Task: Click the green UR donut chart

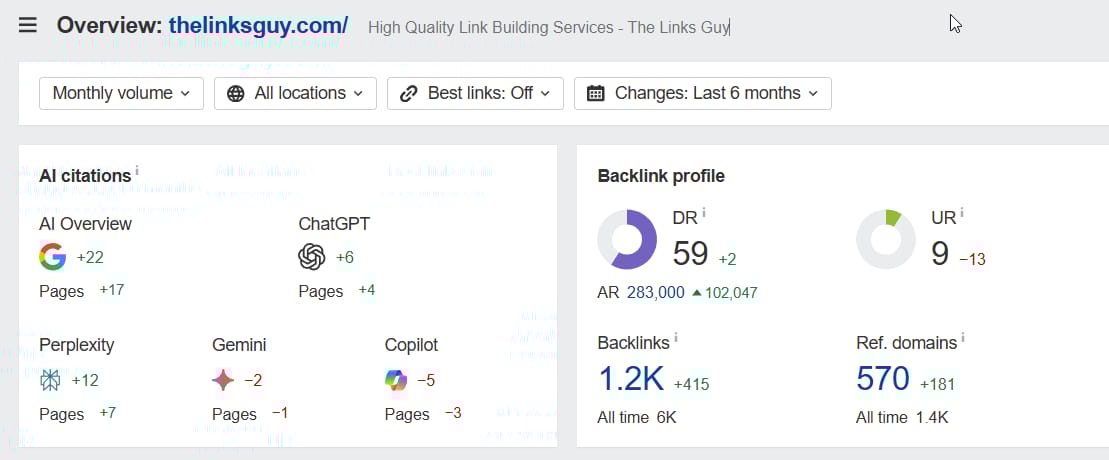Action: (886, 239)
